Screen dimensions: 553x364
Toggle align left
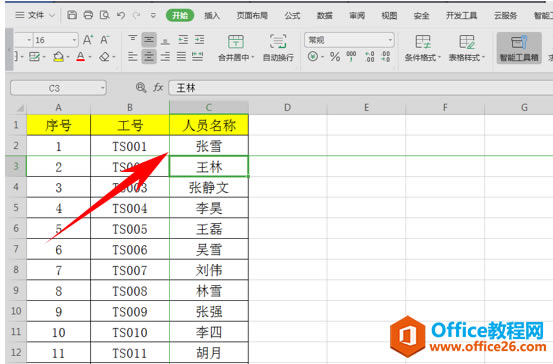pos(133,56)
